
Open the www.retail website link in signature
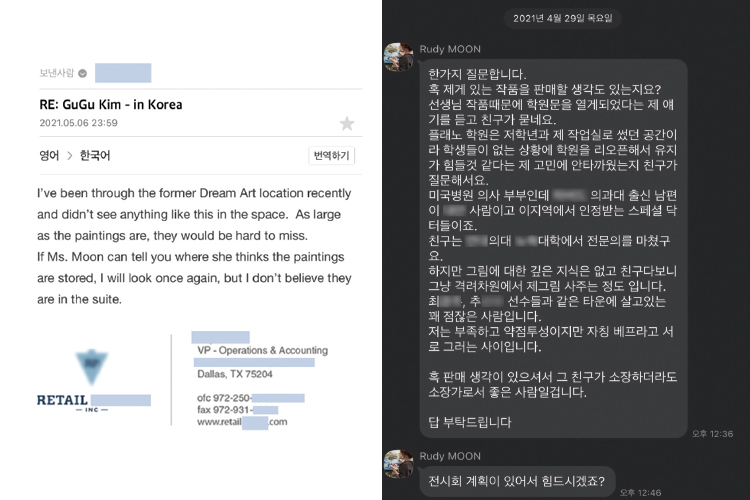click(242, 422)
